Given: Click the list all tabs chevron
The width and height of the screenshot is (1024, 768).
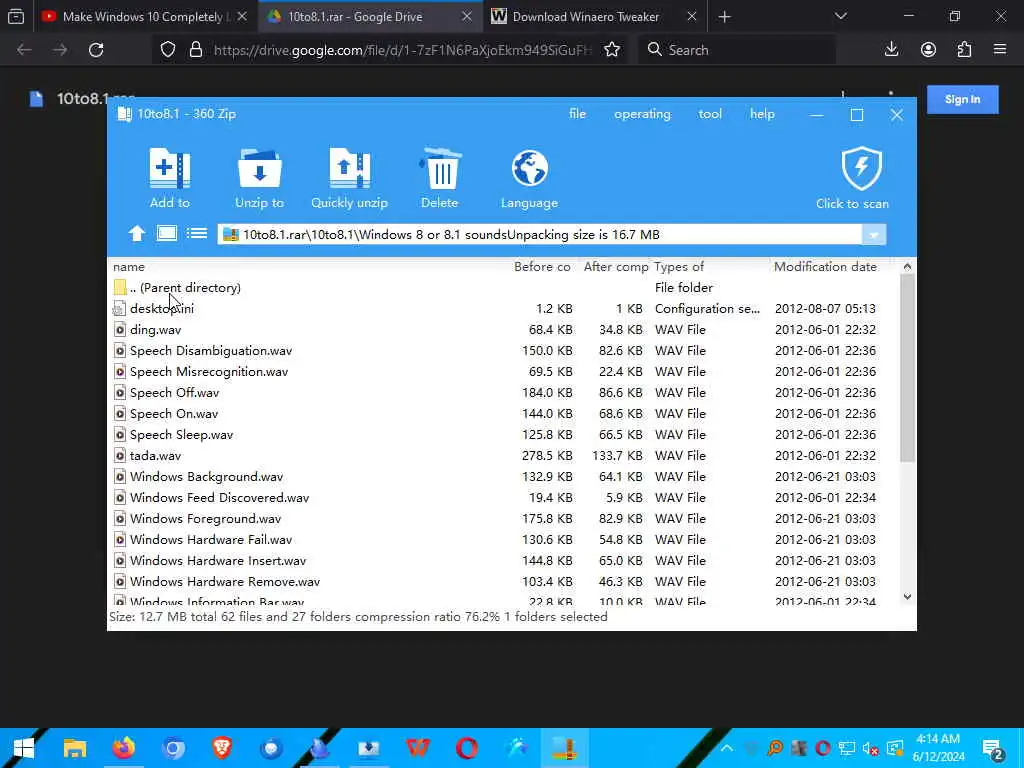Looking at the screenshot, I should pyautogui.click(x=840, y=16).
